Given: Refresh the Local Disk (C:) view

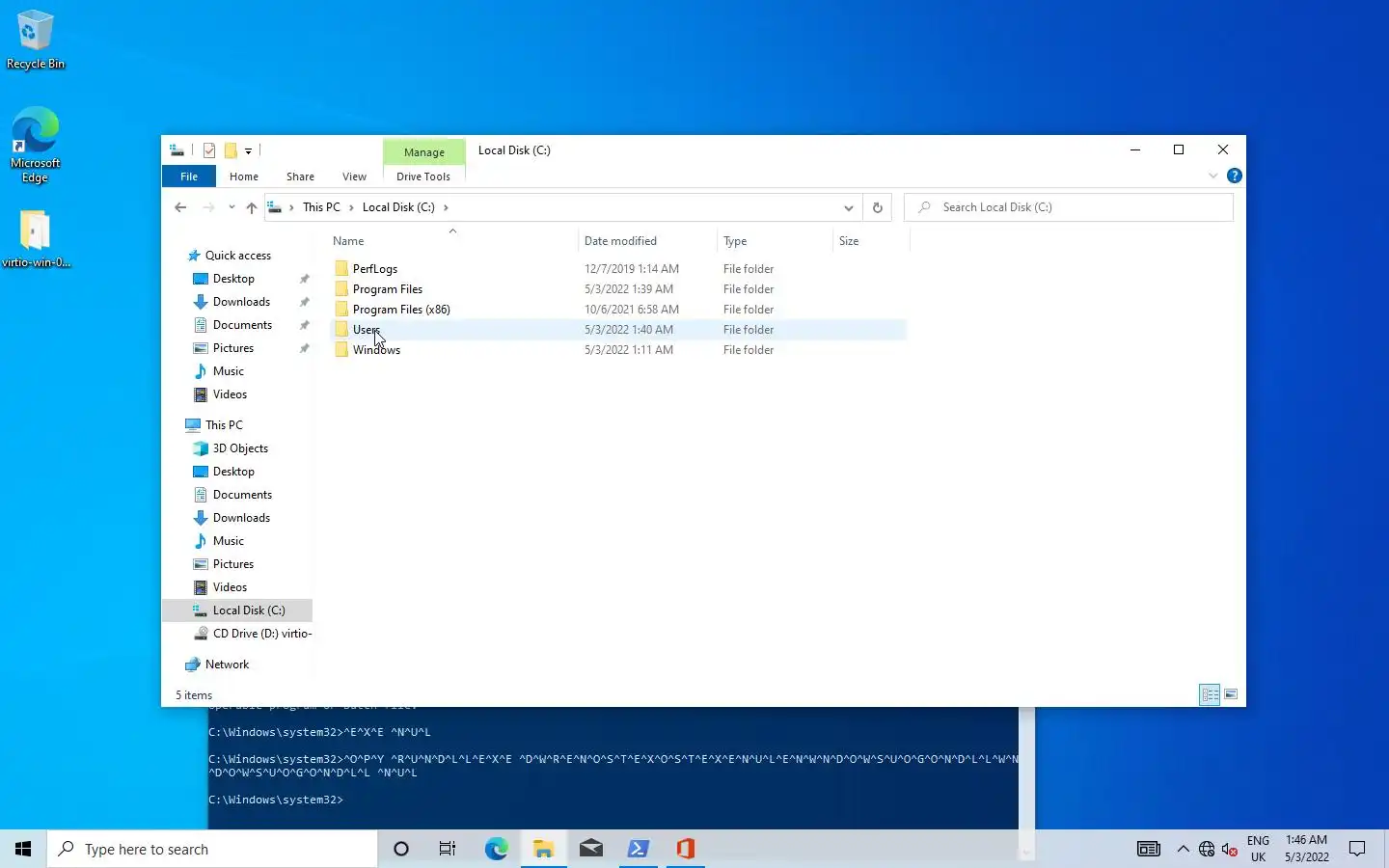Looking at the screenshot, I should [x=877, y=207].
